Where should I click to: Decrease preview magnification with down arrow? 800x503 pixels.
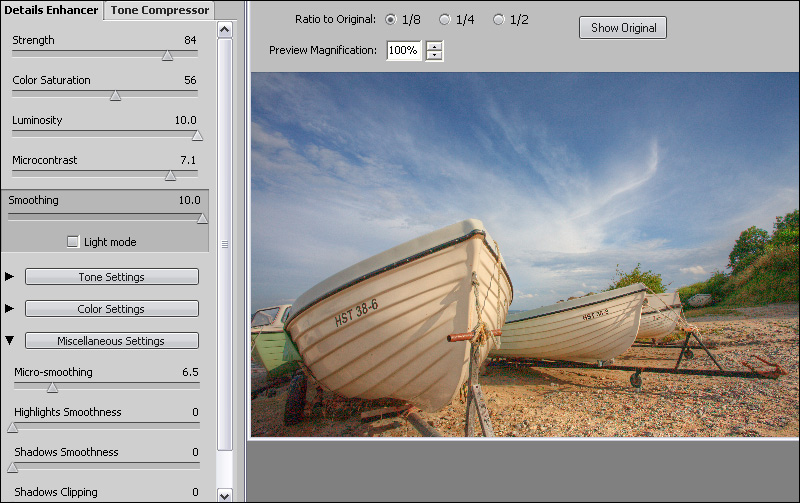tap(434, 55)
